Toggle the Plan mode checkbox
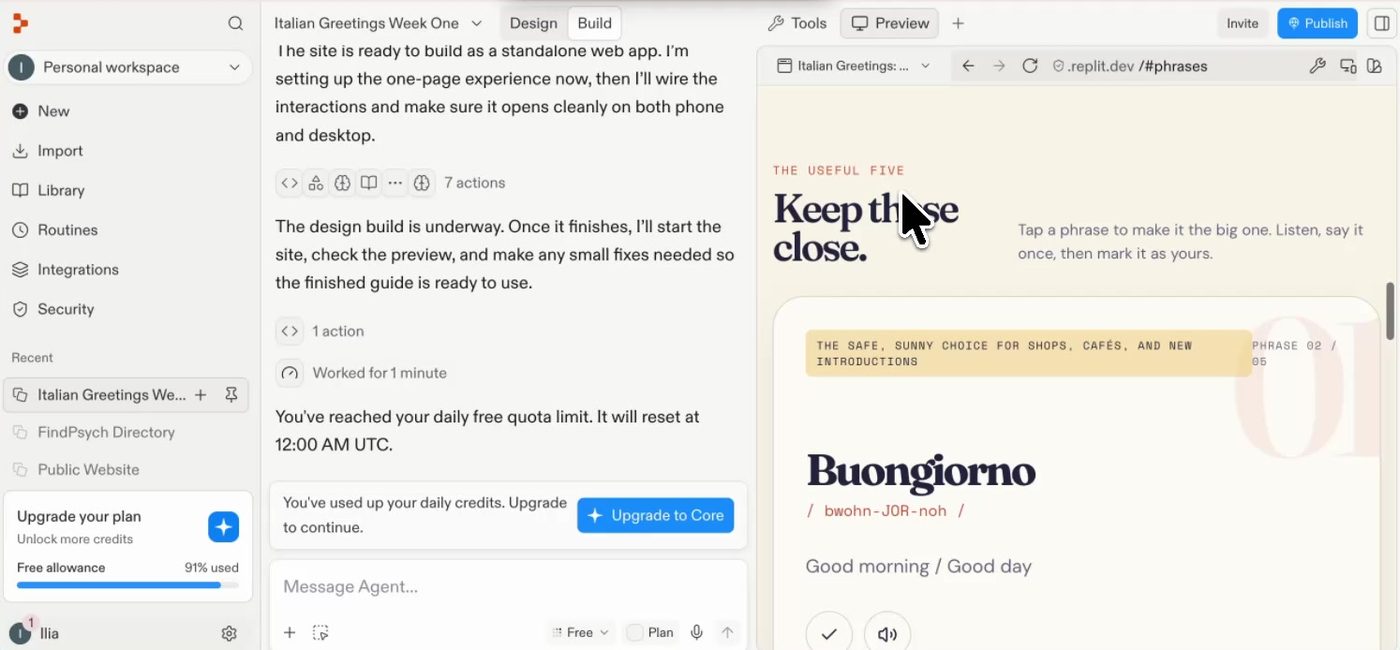 point(635,632)
